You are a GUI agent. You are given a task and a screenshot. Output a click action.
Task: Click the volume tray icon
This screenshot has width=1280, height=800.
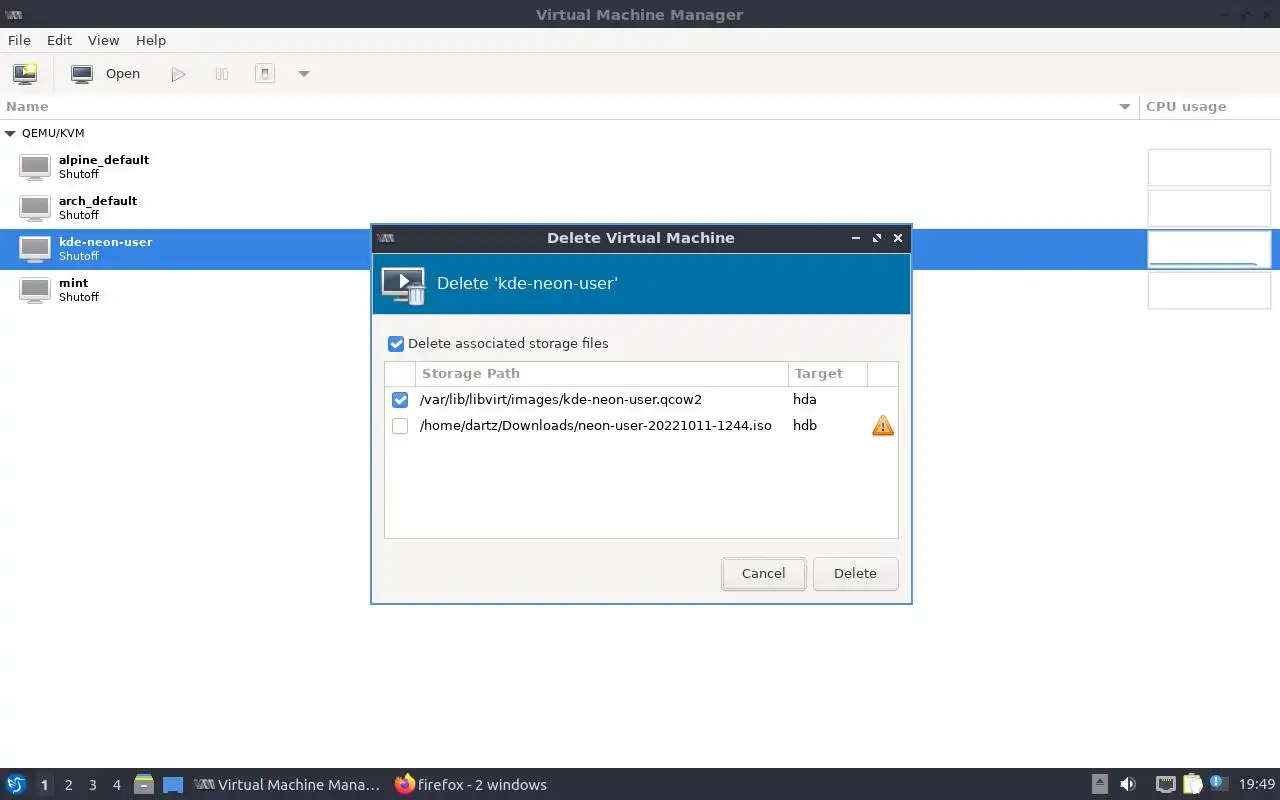1128,784
